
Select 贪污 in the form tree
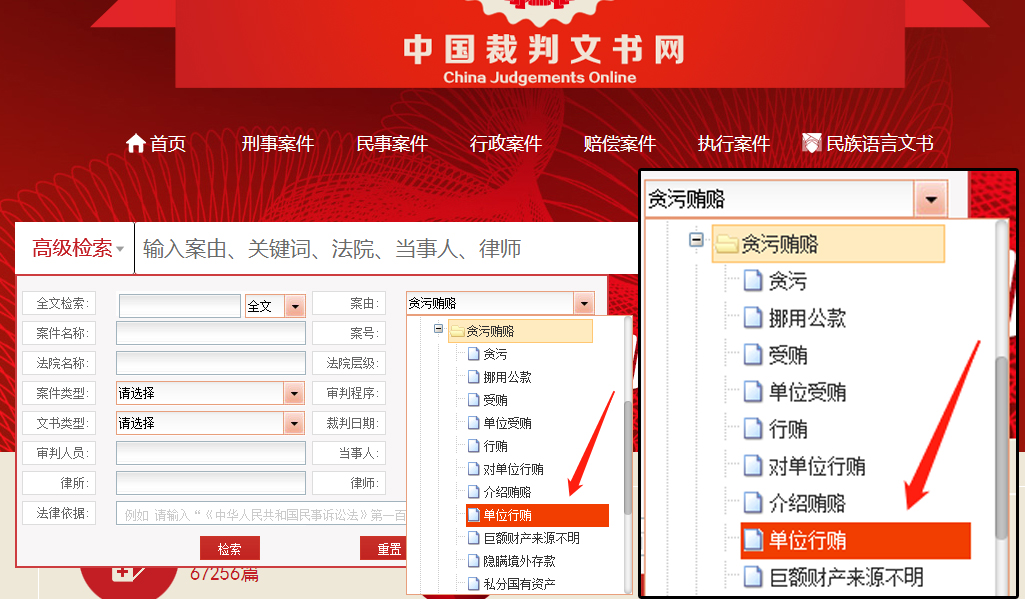pyautogui.click(x=495, y=354)
